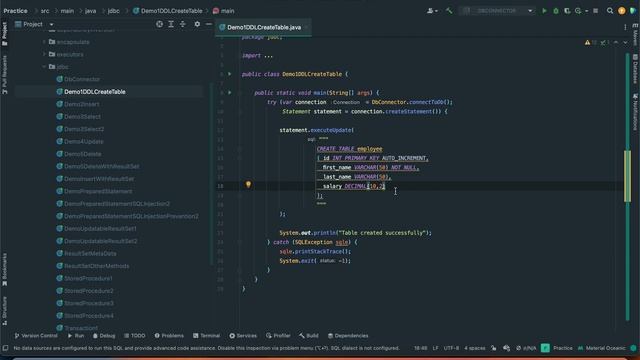Hide the Project tool window with the minus icon

209,24
